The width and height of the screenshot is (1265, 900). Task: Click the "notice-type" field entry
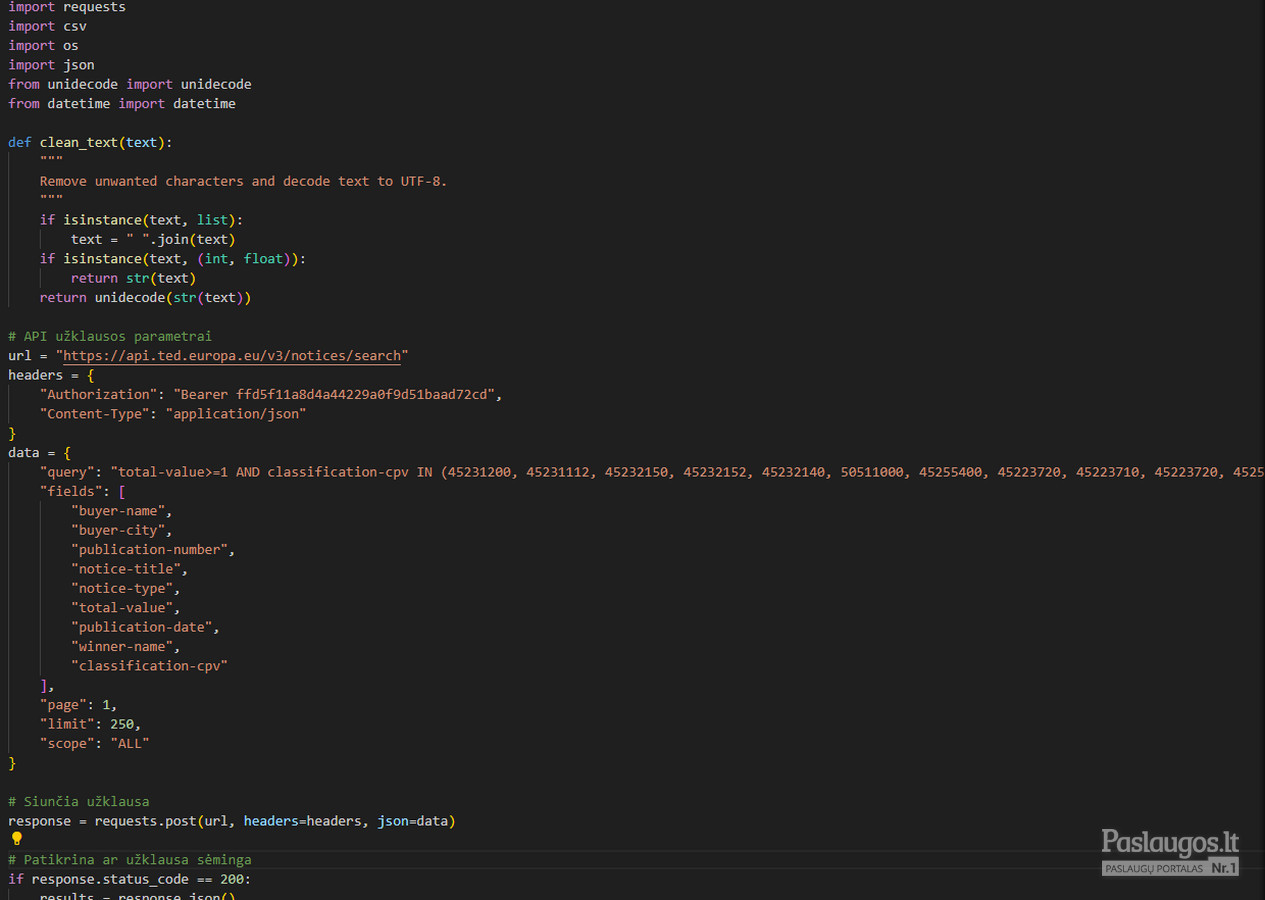point(126,589)
